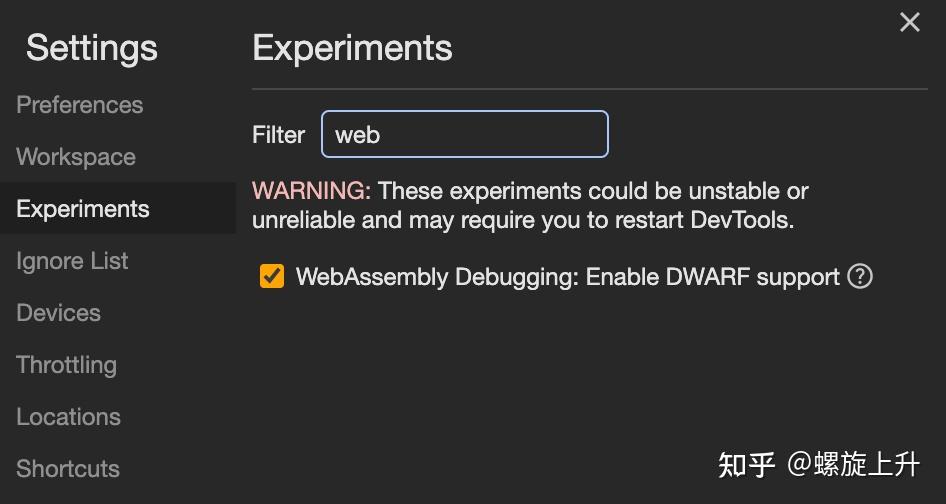Click the red WARNING label
Screen dimensions: 946x504
pos(311,191)
